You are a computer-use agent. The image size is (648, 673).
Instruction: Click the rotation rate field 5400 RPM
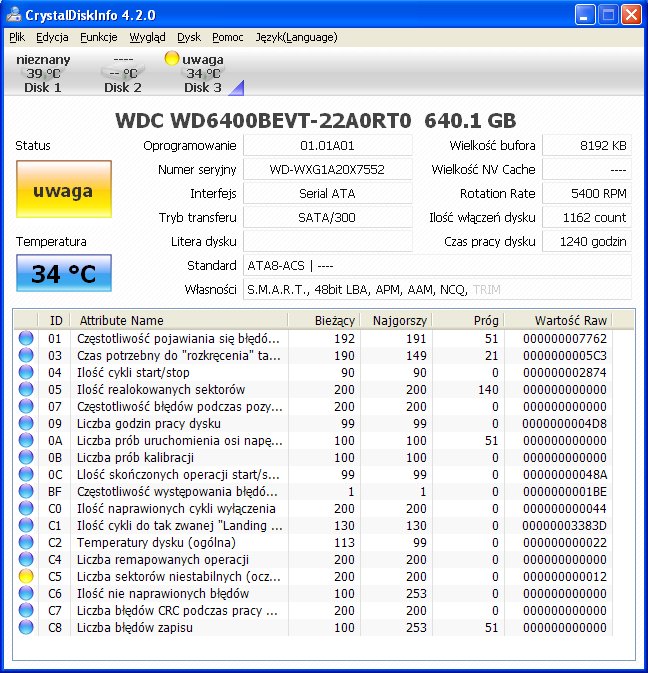[x=587, y=194]
